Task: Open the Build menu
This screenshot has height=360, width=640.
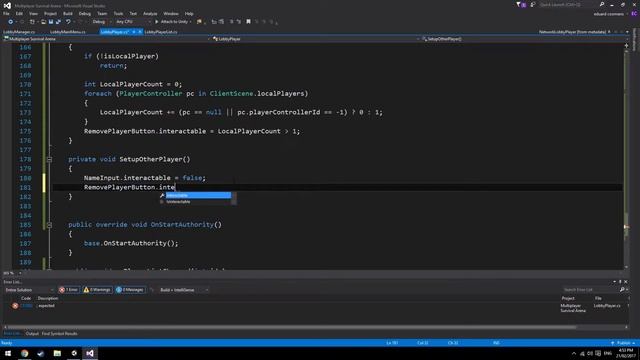Action: pyautogui.click(x=68, y=13)
